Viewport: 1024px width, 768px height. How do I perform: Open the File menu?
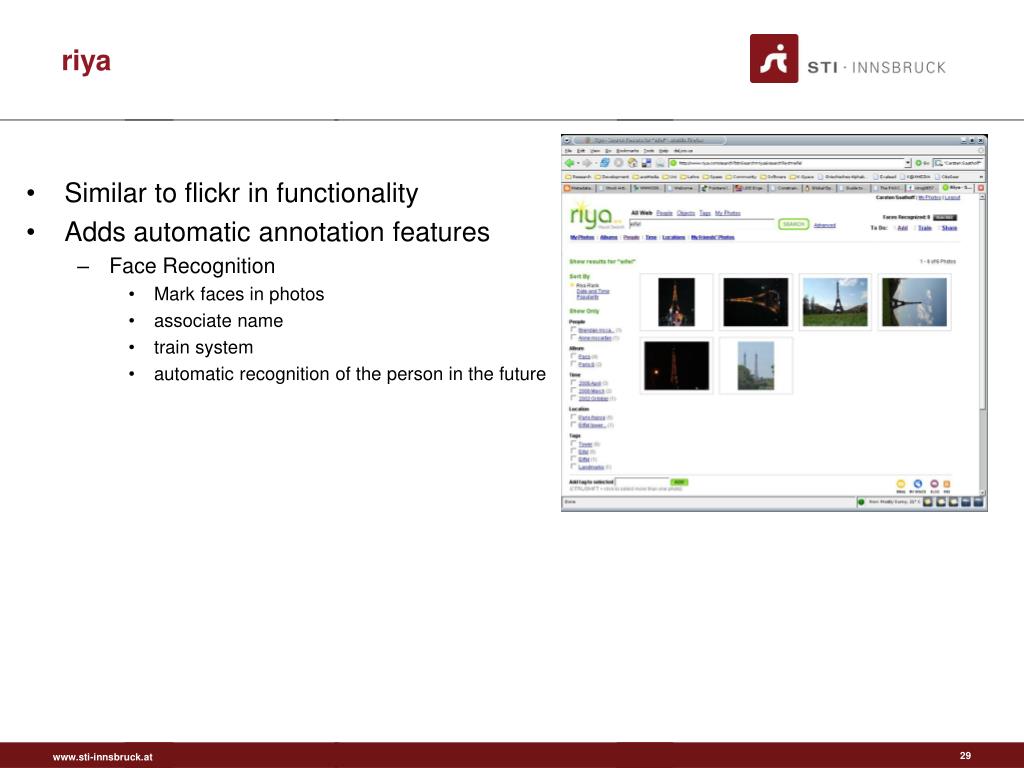568,151
